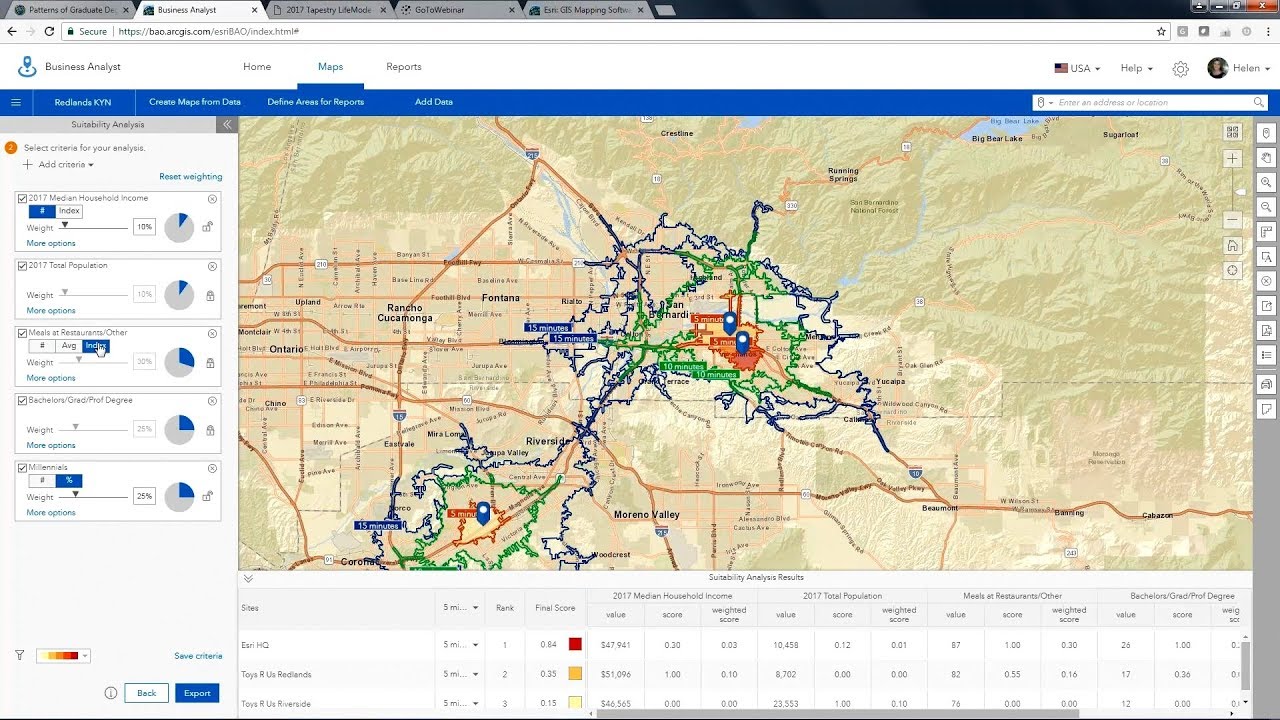Open the Sites header 5 min dropdown
1280x720 pixels.
click(x=461, y=608)
